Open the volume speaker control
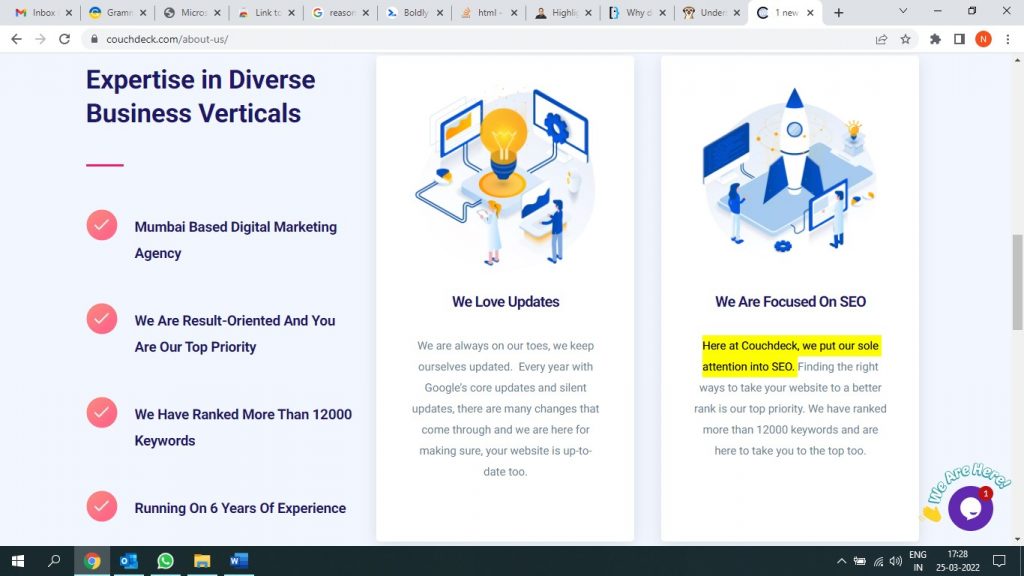Image resolution: width=1024 pixels, height=576 pixels. 895,561
